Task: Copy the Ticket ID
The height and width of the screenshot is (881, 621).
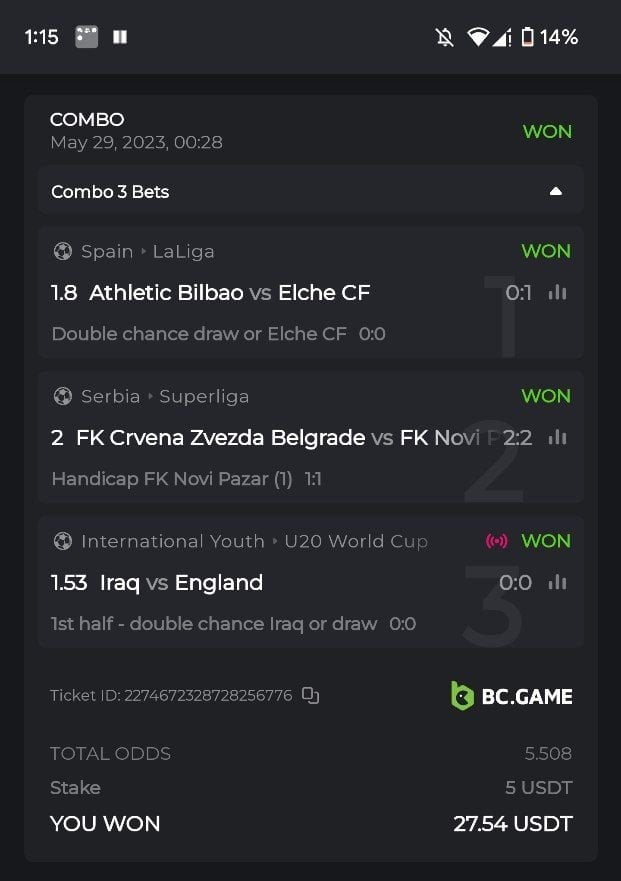Action: pos(311,695)
